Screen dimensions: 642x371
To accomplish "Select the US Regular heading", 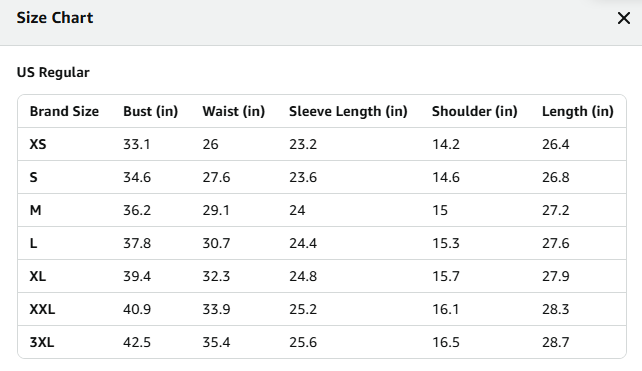I will 53,72.
